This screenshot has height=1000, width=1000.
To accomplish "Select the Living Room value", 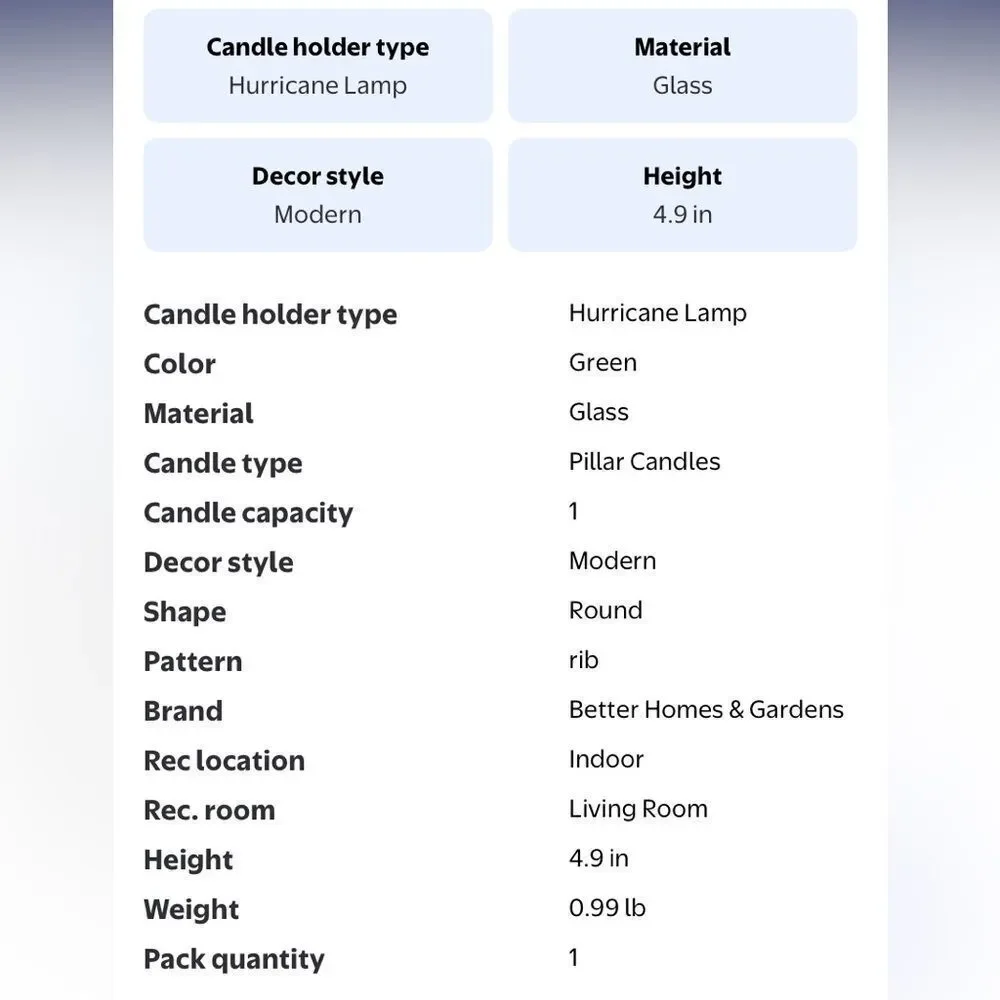I will pyautogui.click(x=638, y=809).
